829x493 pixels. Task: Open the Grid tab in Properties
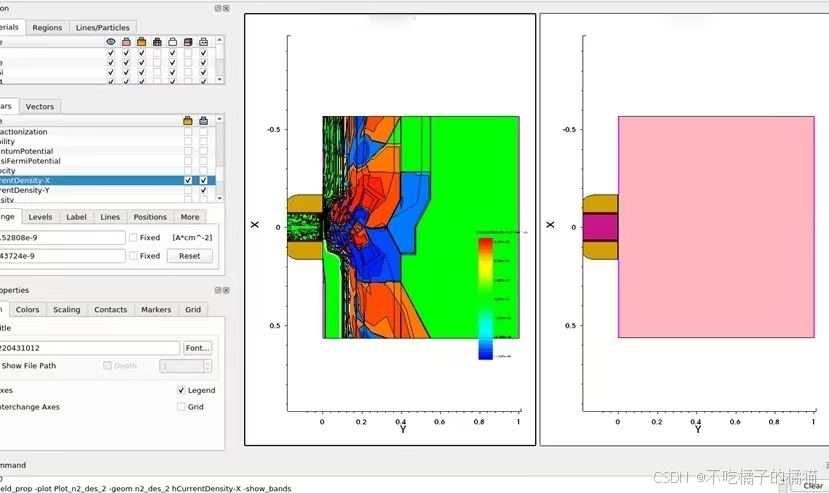pos(193,309)
